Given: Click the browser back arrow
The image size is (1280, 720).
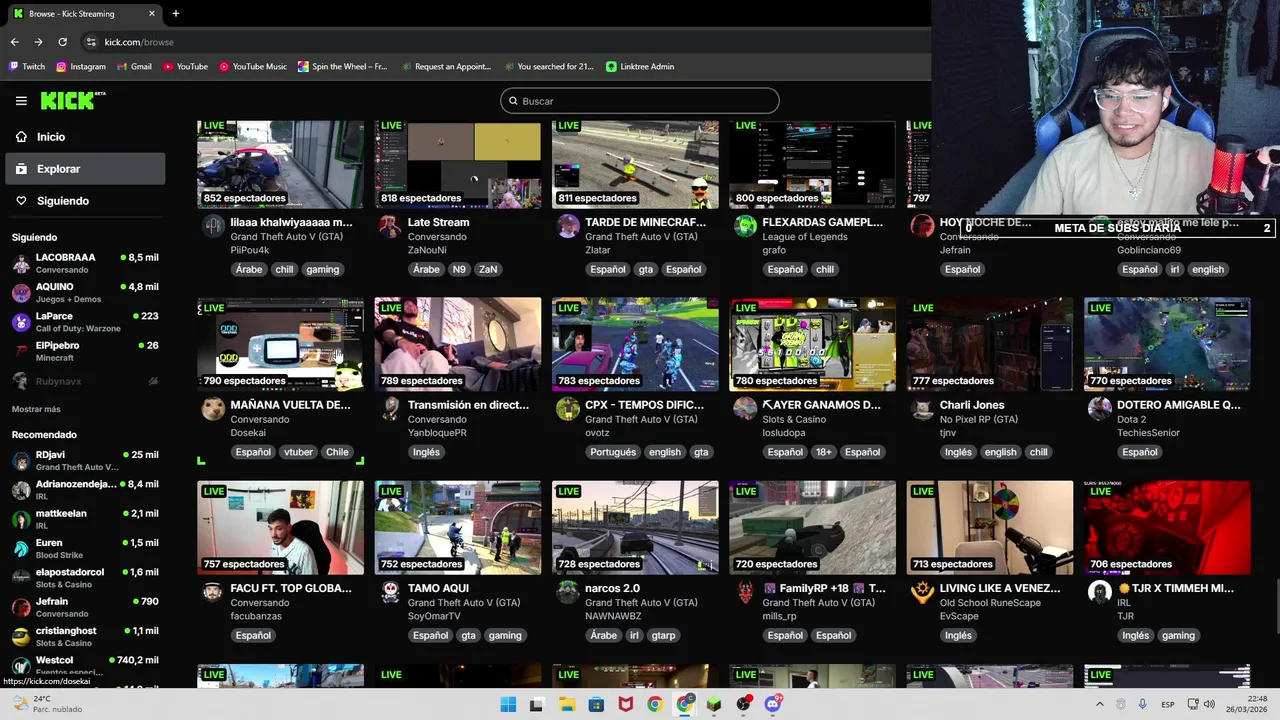Looking at the screenshot, I should (14, 42).
